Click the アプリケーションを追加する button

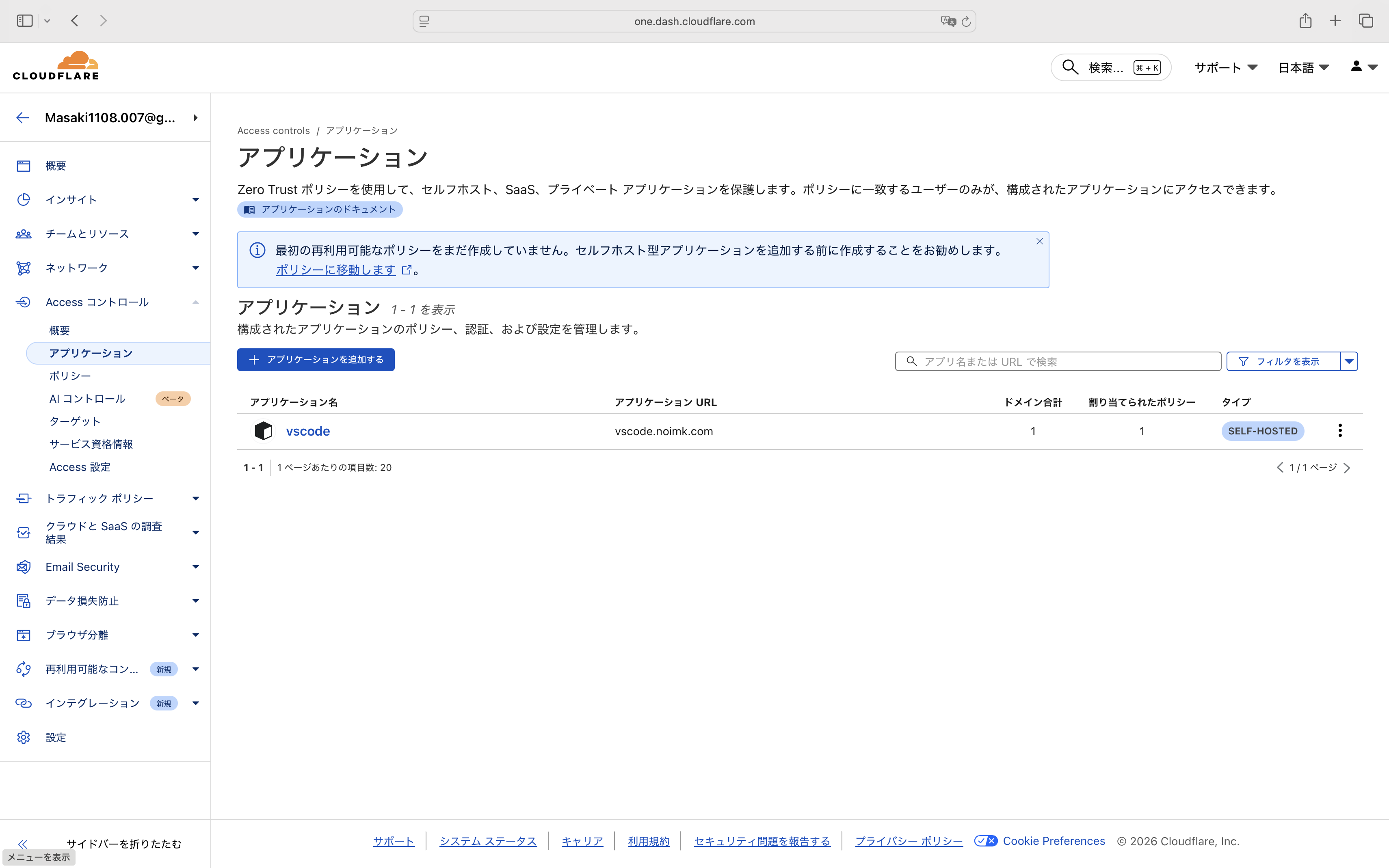(x=316, y=359)
